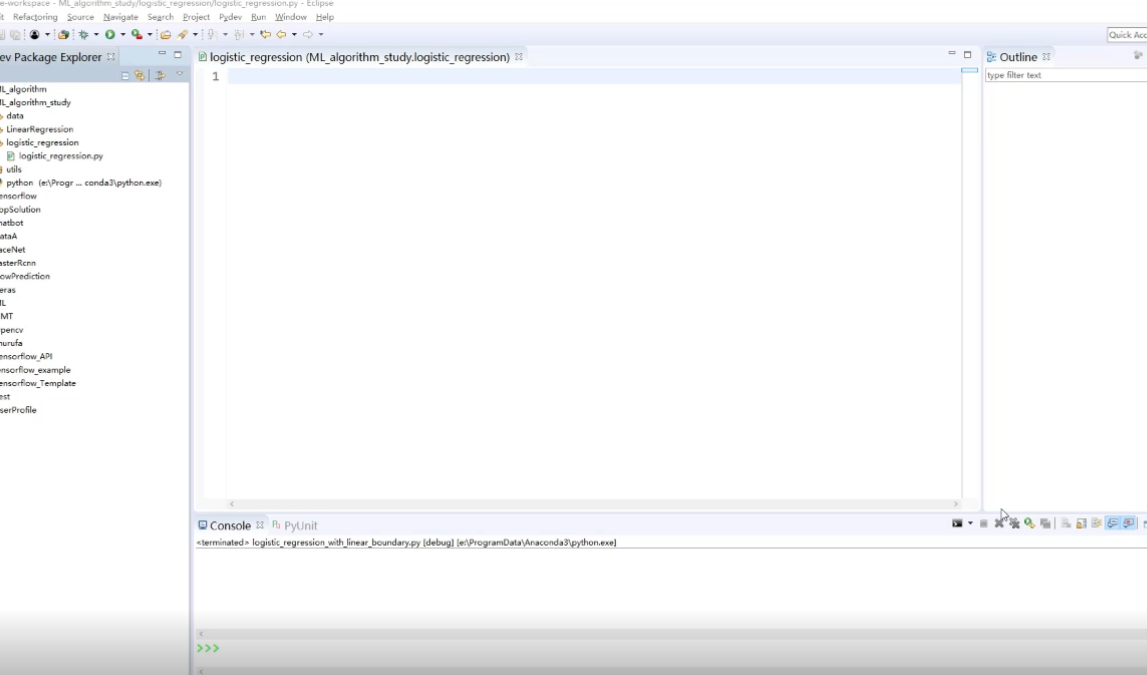Screen dimensions: 1147x675
Task: Click the Open Console icon in Console toolbar
Action: 957,523
